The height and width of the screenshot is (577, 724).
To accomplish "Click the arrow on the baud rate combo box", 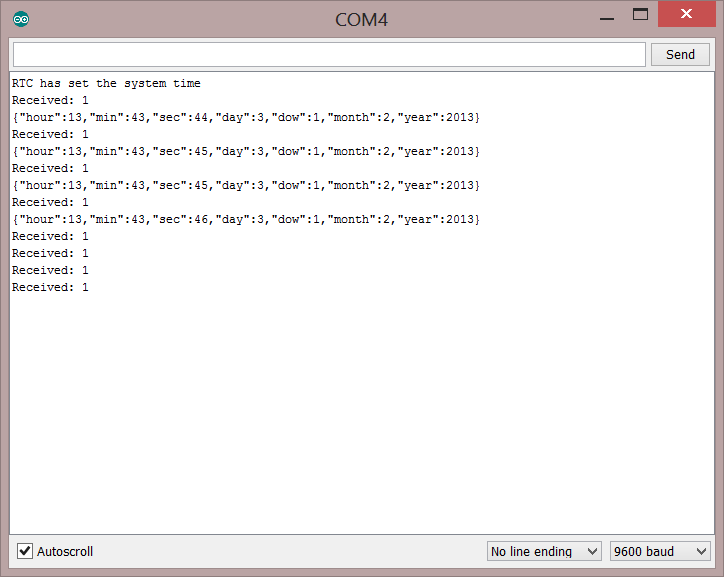I will click(x=701, y=551).
